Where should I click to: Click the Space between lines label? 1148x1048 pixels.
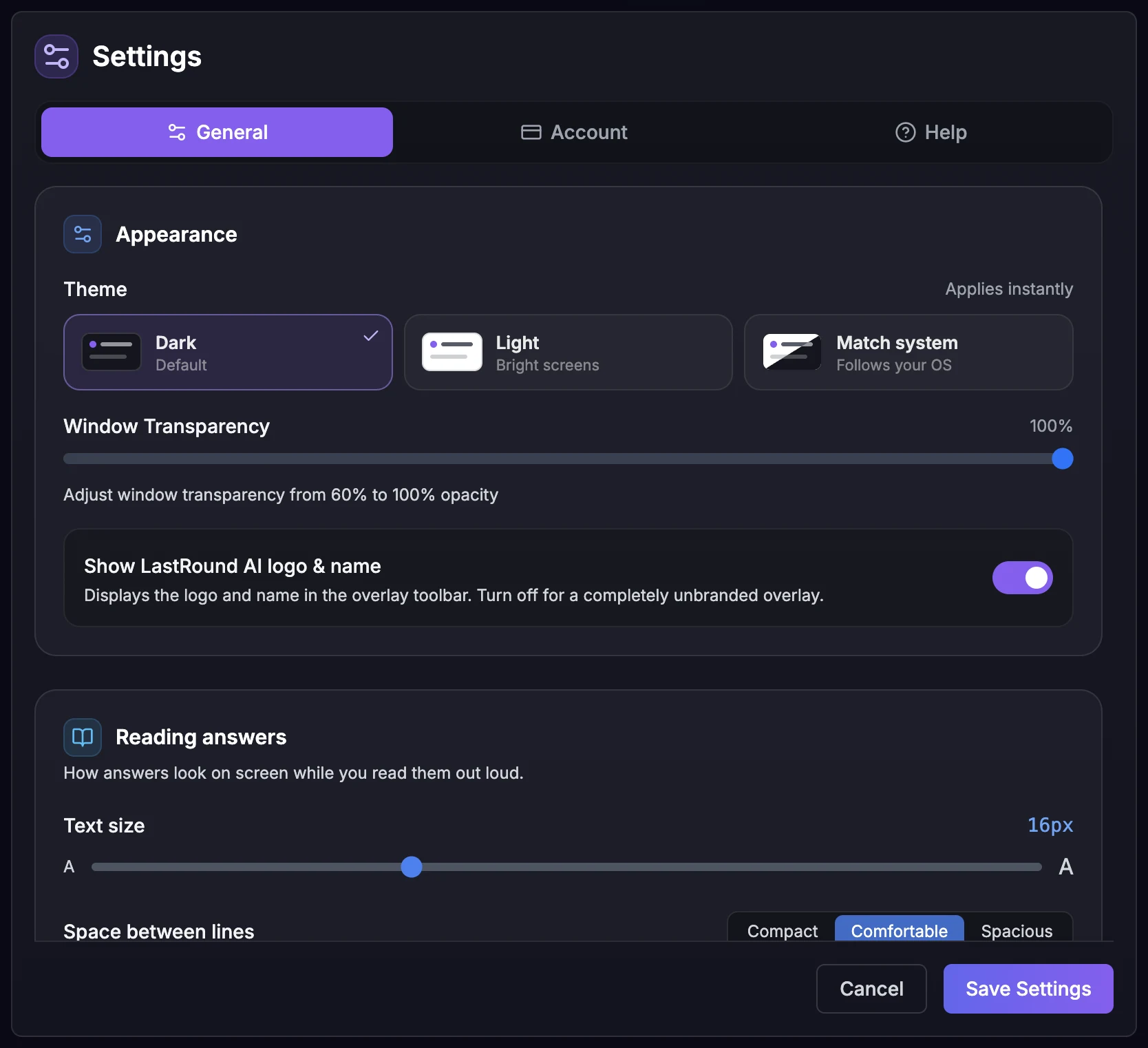tap(159, 931)
